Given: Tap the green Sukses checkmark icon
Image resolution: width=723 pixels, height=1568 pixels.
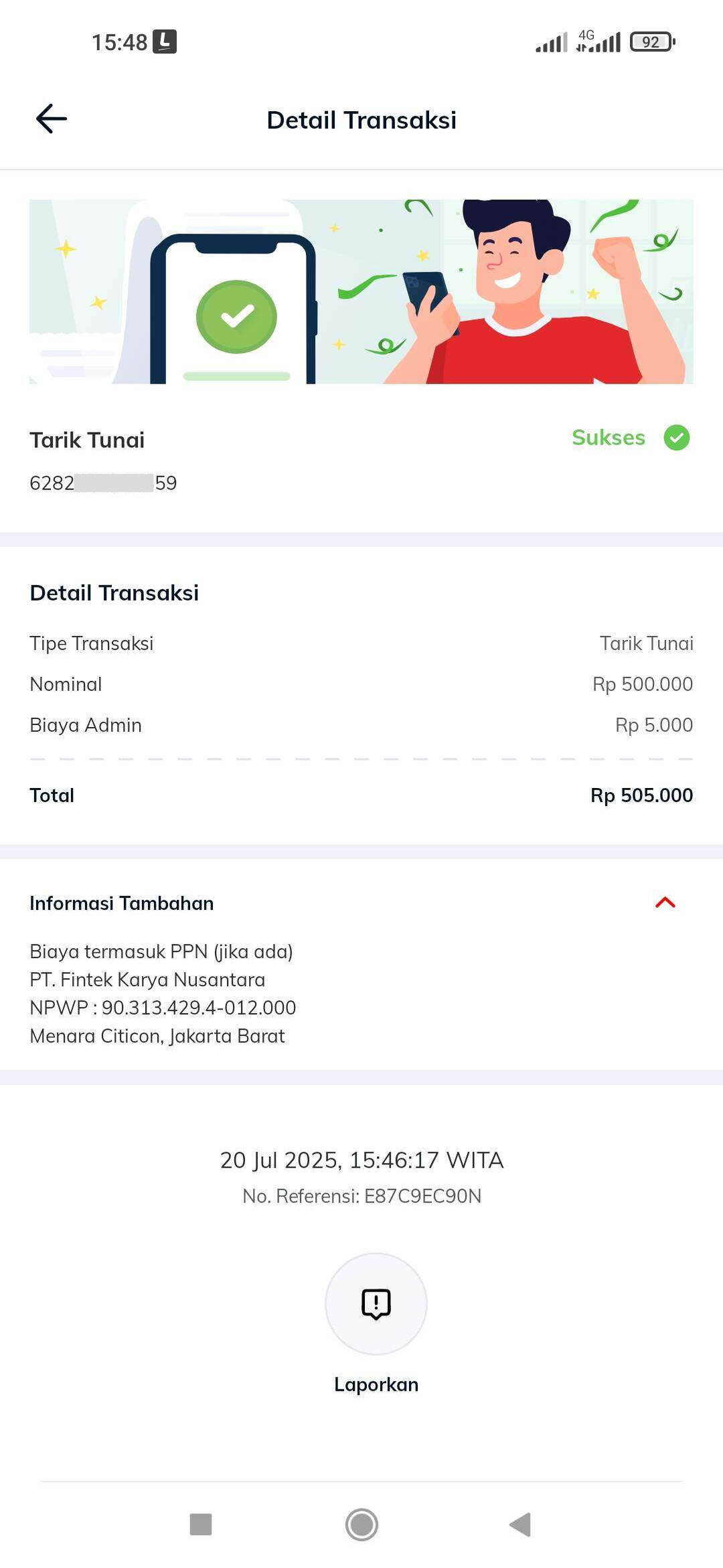Looking at the screenshot, I should click(676, 438).
